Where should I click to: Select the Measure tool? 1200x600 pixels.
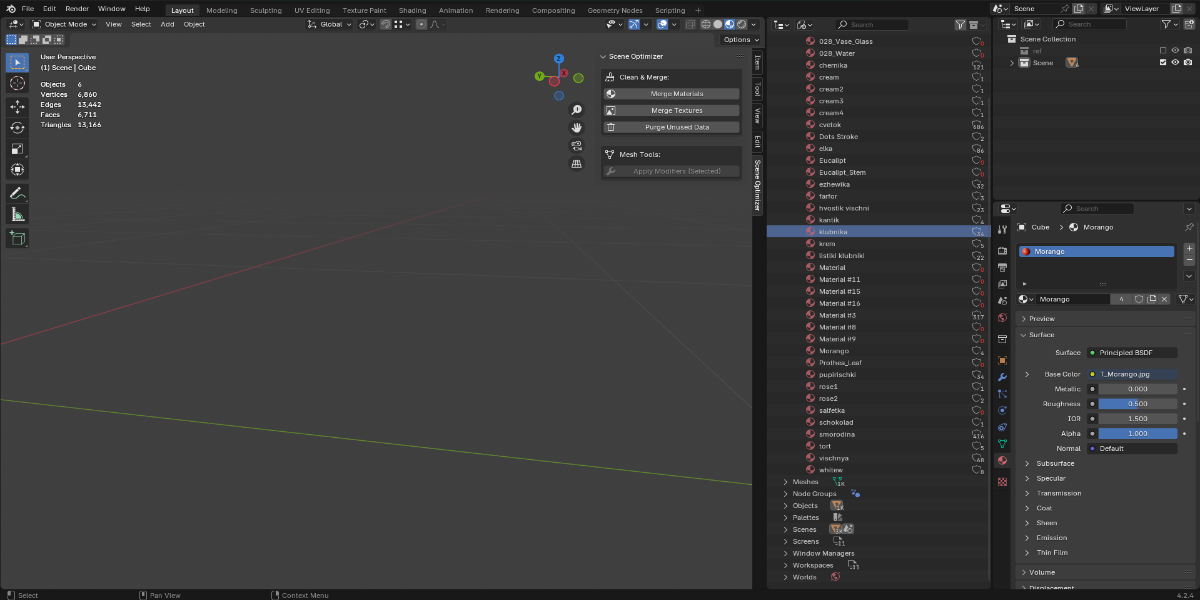[17, 214]
